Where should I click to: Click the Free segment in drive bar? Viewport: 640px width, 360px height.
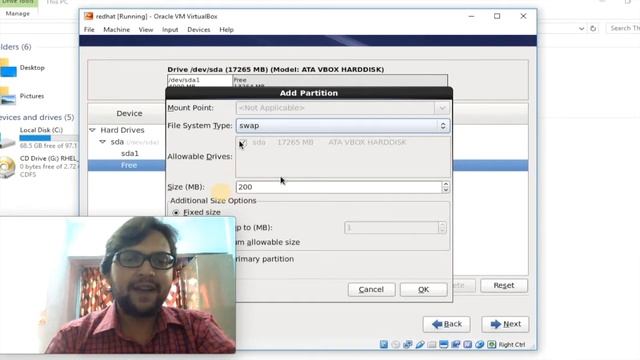340,81
